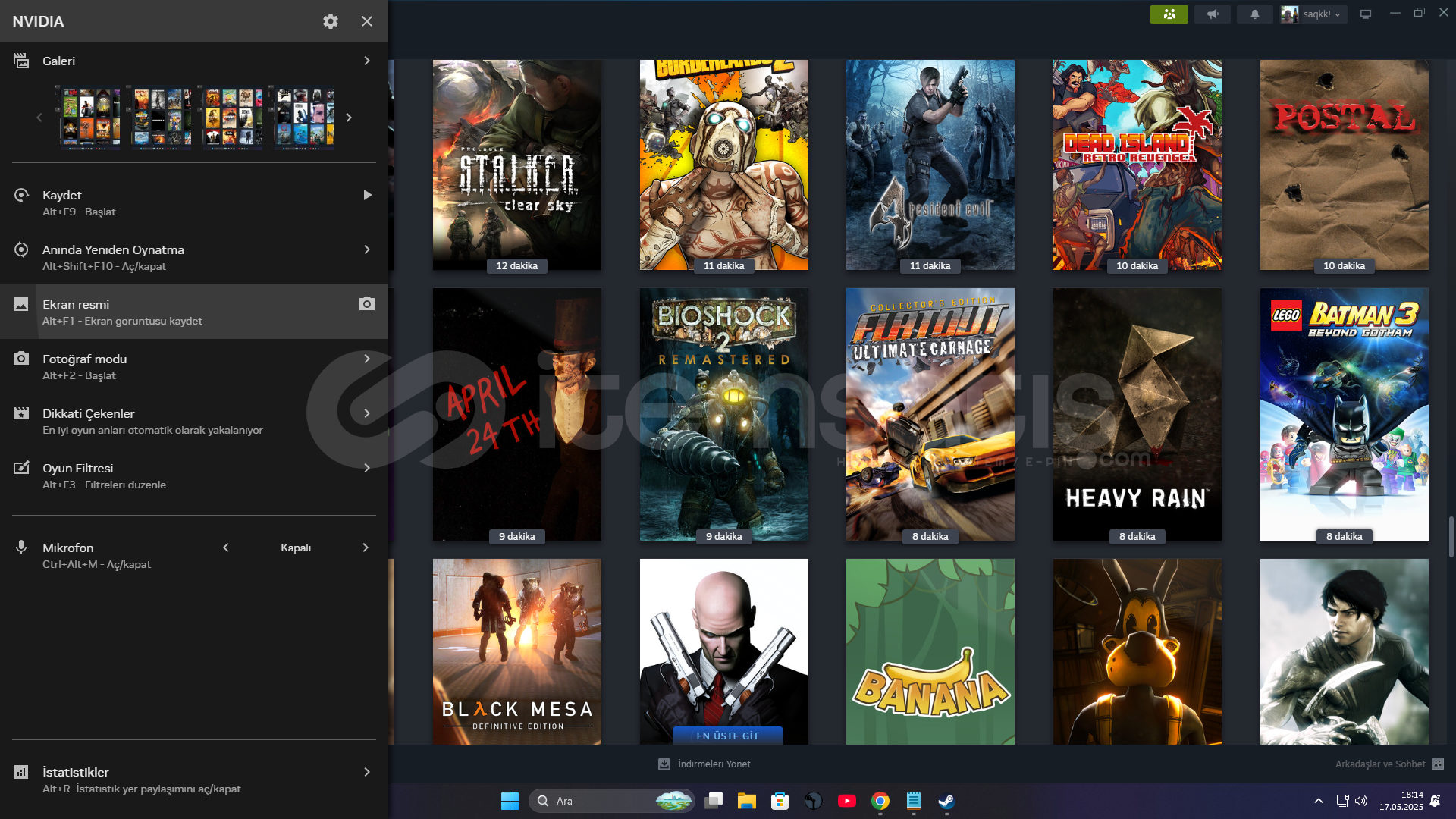Viewport: 1456px width, 819px height.
Task: Expand Fotoğraf modu chevron
Action: (x=367, y=359)
